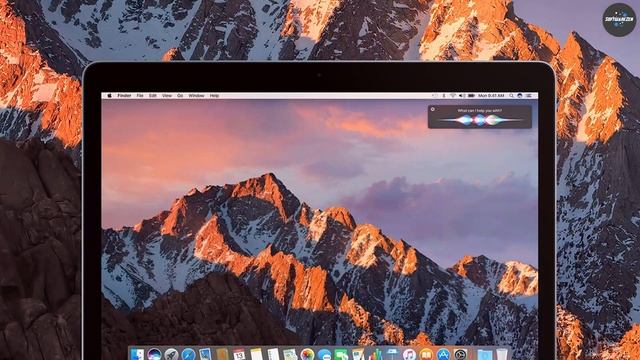This screenshot has width=640, height=360.
Task: Open Contacts from the Dock
Action: pyautogui.click(x=222, y=354)
